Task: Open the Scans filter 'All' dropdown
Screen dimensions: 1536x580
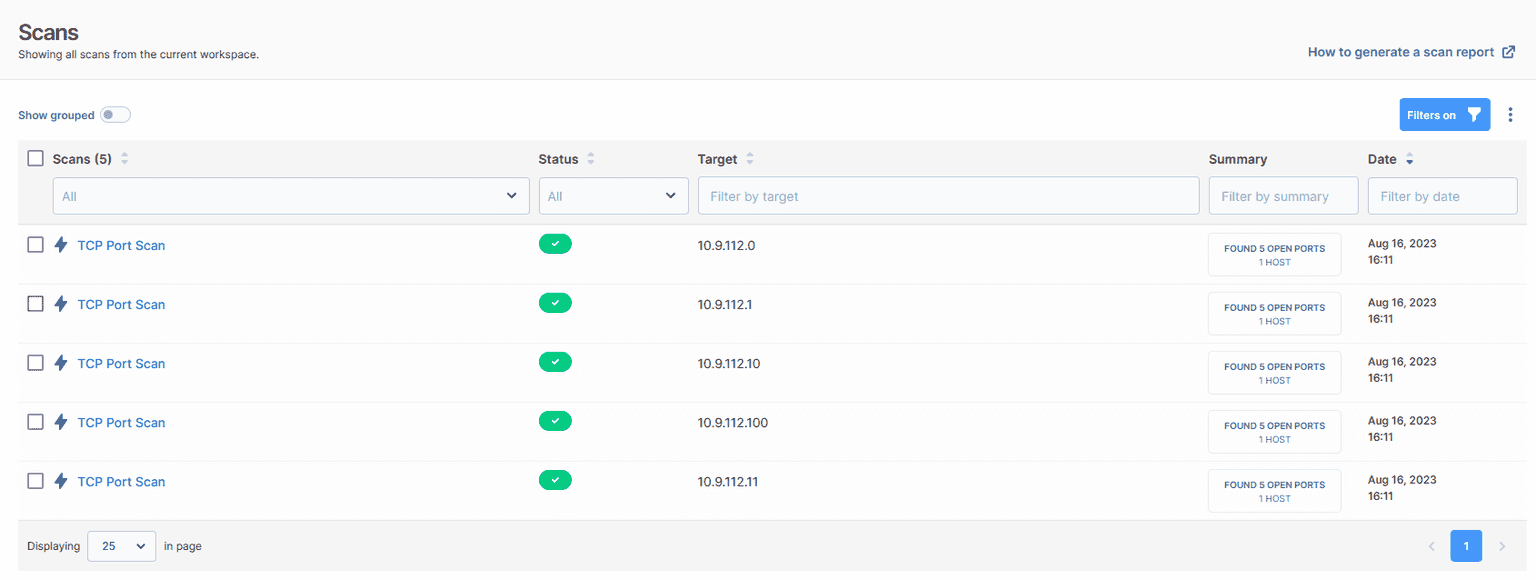Action: 290,196
